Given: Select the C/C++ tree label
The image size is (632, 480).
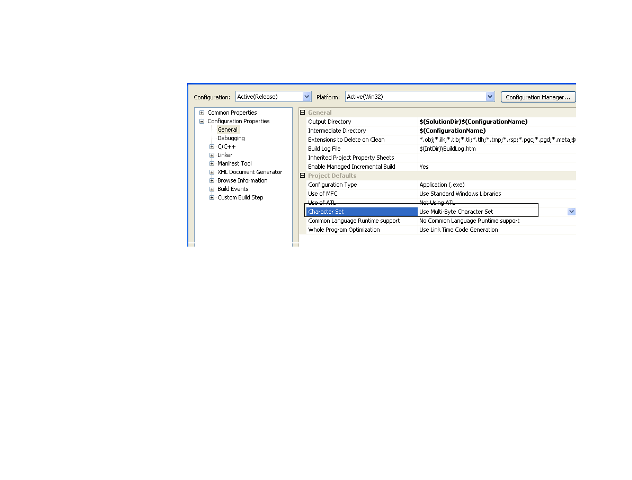Looking at the screenshot, I should pos(226,147).
